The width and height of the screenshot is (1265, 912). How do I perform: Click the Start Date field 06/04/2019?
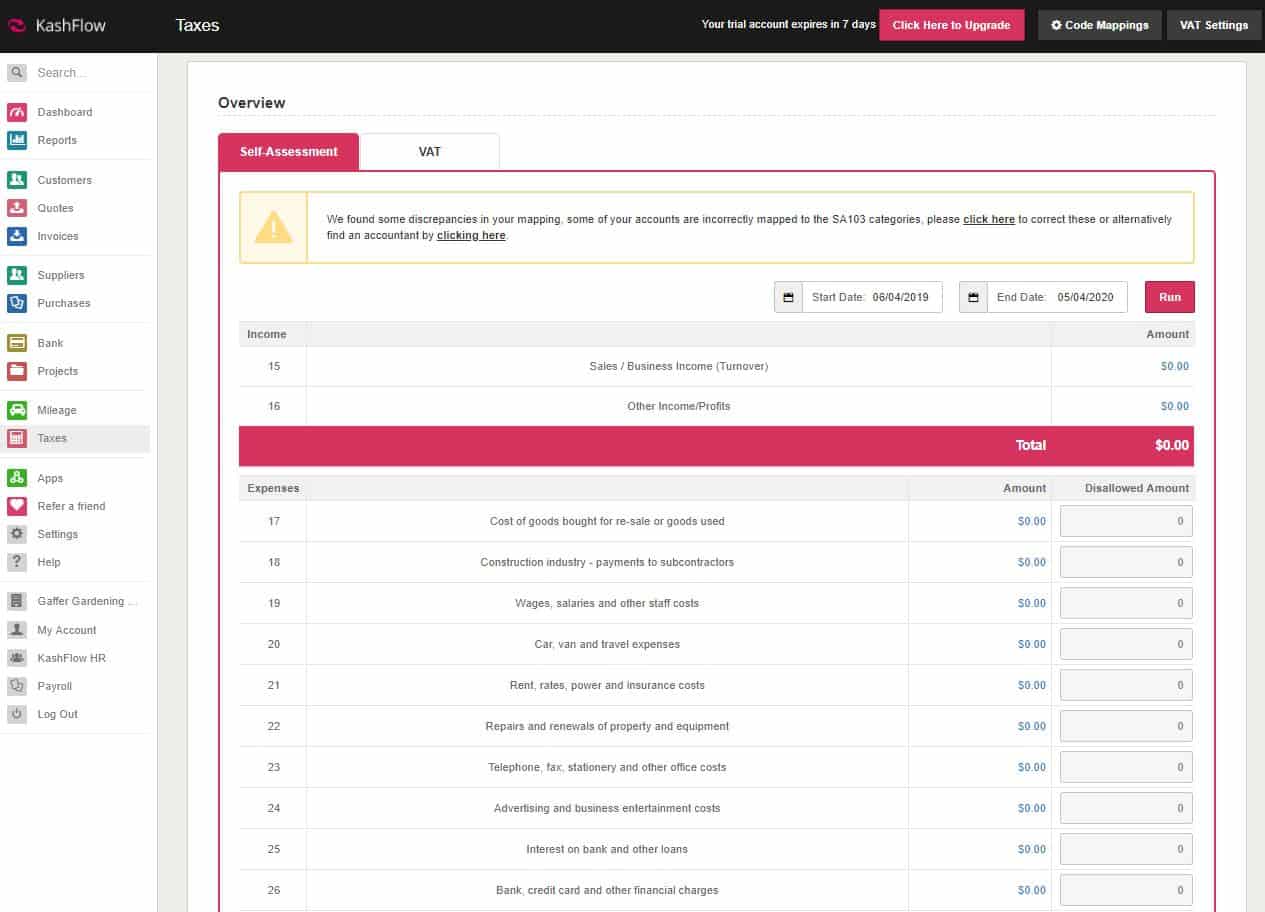point(872,297)
